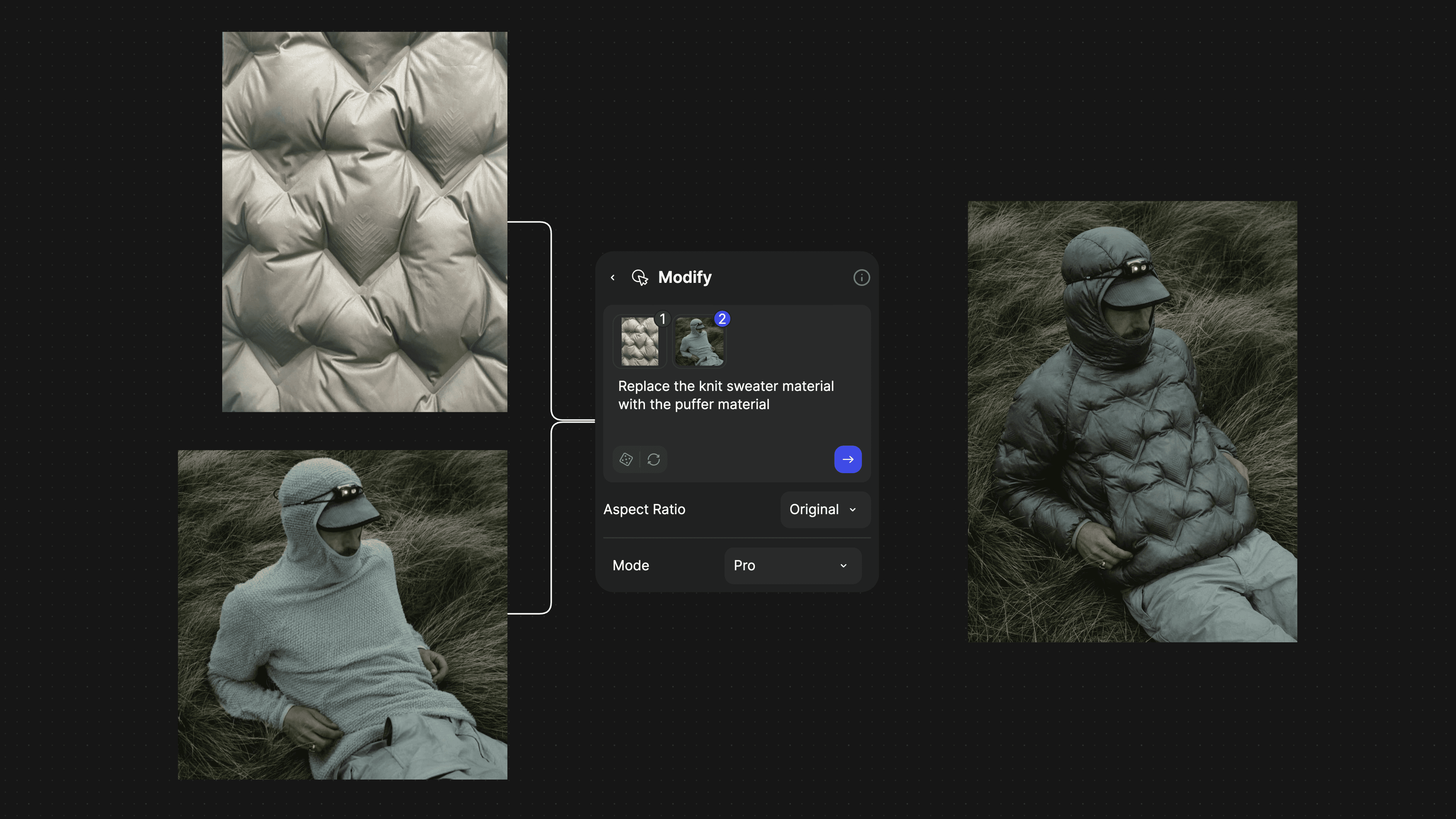Click the Aspect Ratio label
The height and width of the screenshot is (819, 1456).
644,509
